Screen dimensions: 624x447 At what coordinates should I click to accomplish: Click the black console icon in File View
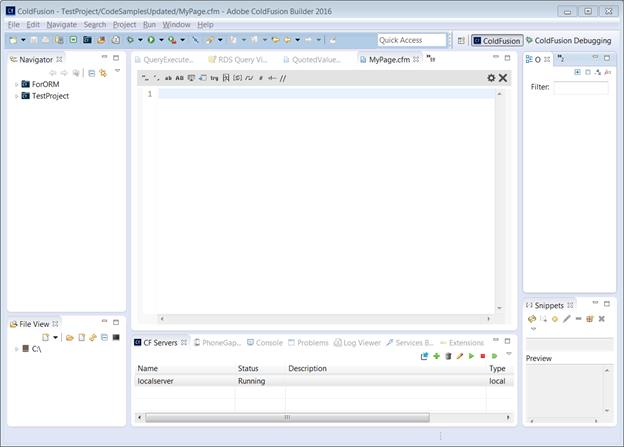pos(116,337)
